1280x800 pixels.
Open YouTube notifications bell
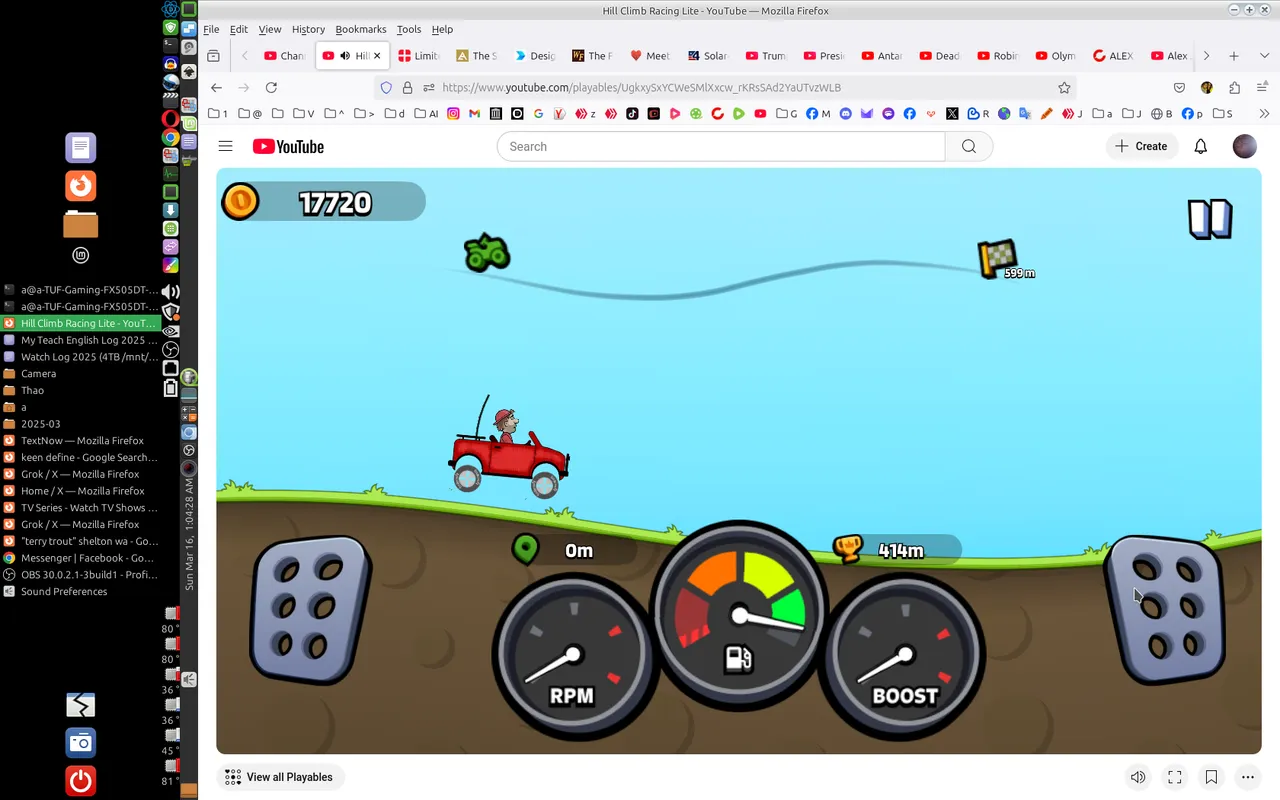(1201, 146)
